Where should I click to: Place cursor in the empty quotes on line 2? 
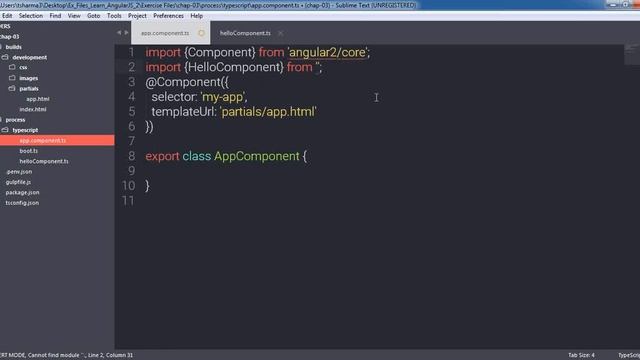(318, 67)
